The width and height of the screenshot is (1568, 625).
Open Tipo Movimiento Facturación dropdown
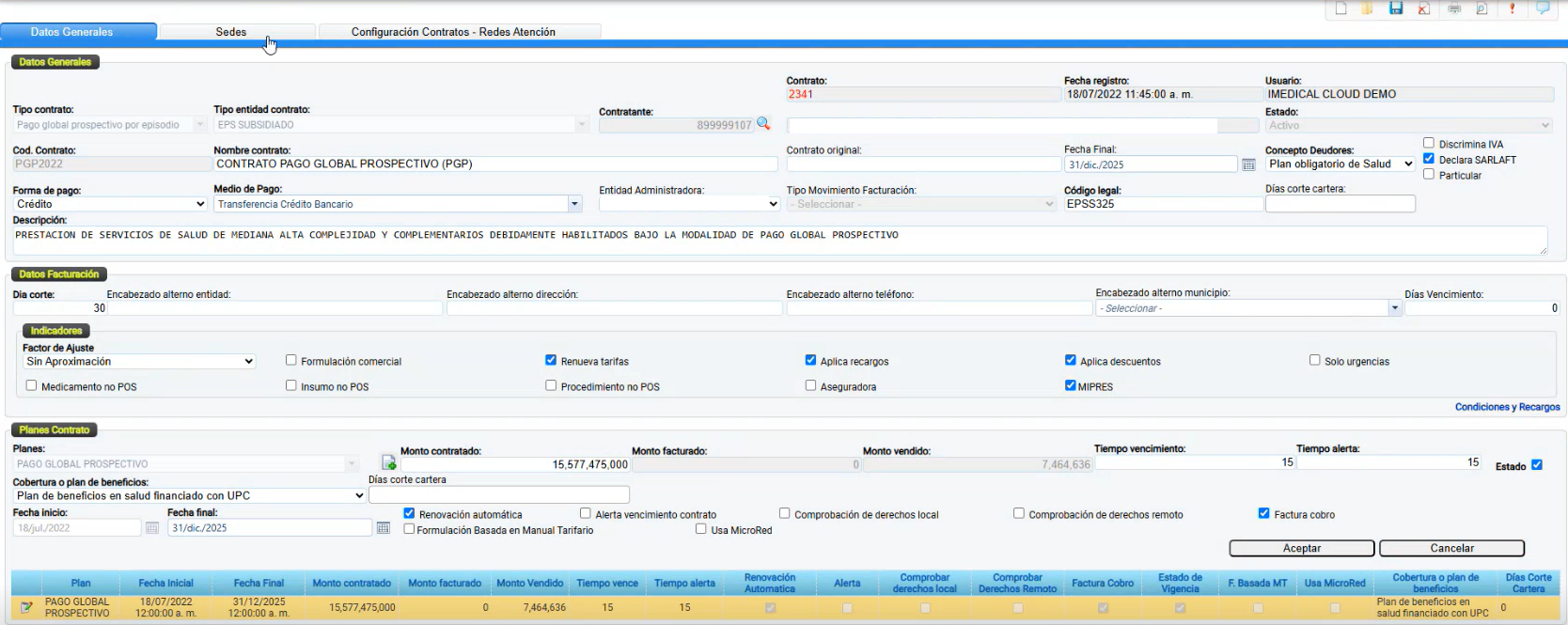921,204
